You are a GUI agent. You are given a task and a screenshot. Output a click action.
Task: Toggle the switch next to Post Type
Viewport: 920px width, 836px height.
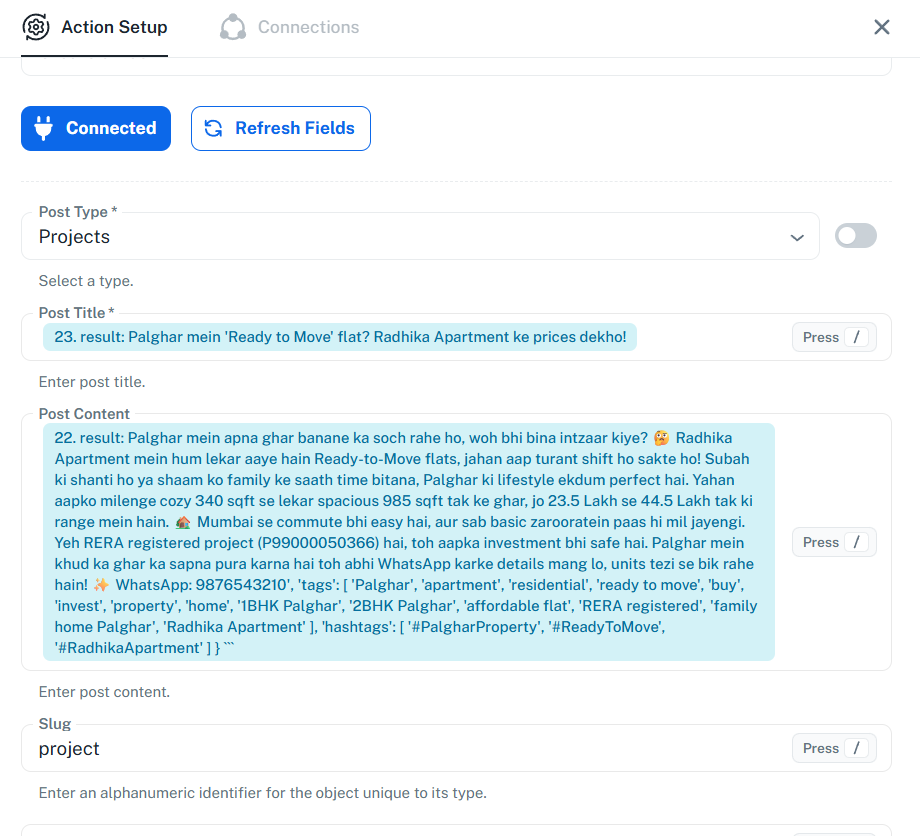(x=855, y=236)
